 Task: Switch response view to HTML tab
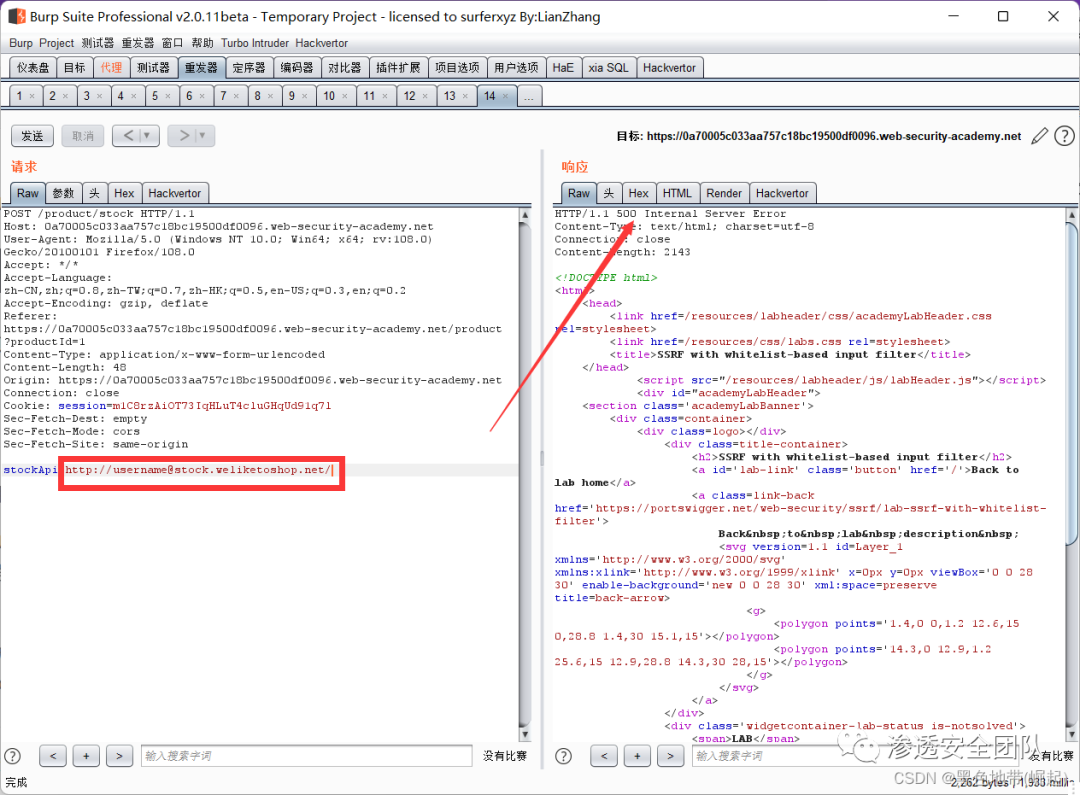(677, 194)
